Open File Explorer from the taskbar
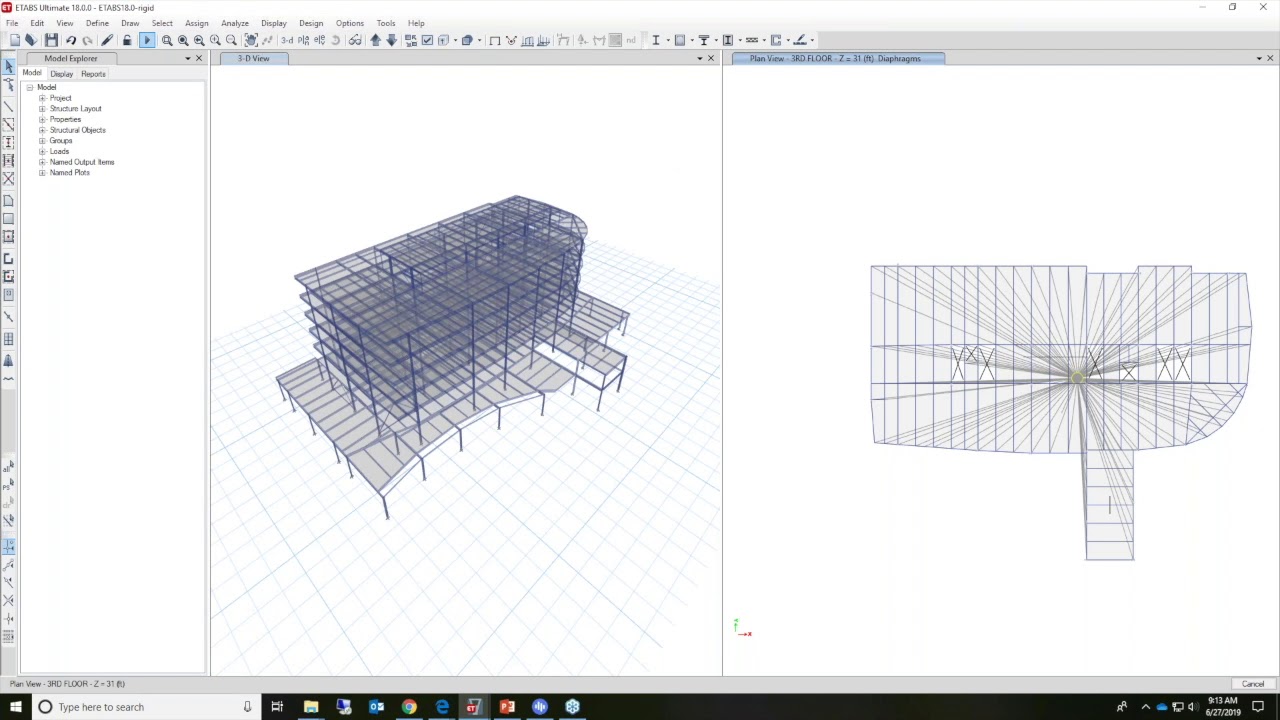 (x=311, y=707)
